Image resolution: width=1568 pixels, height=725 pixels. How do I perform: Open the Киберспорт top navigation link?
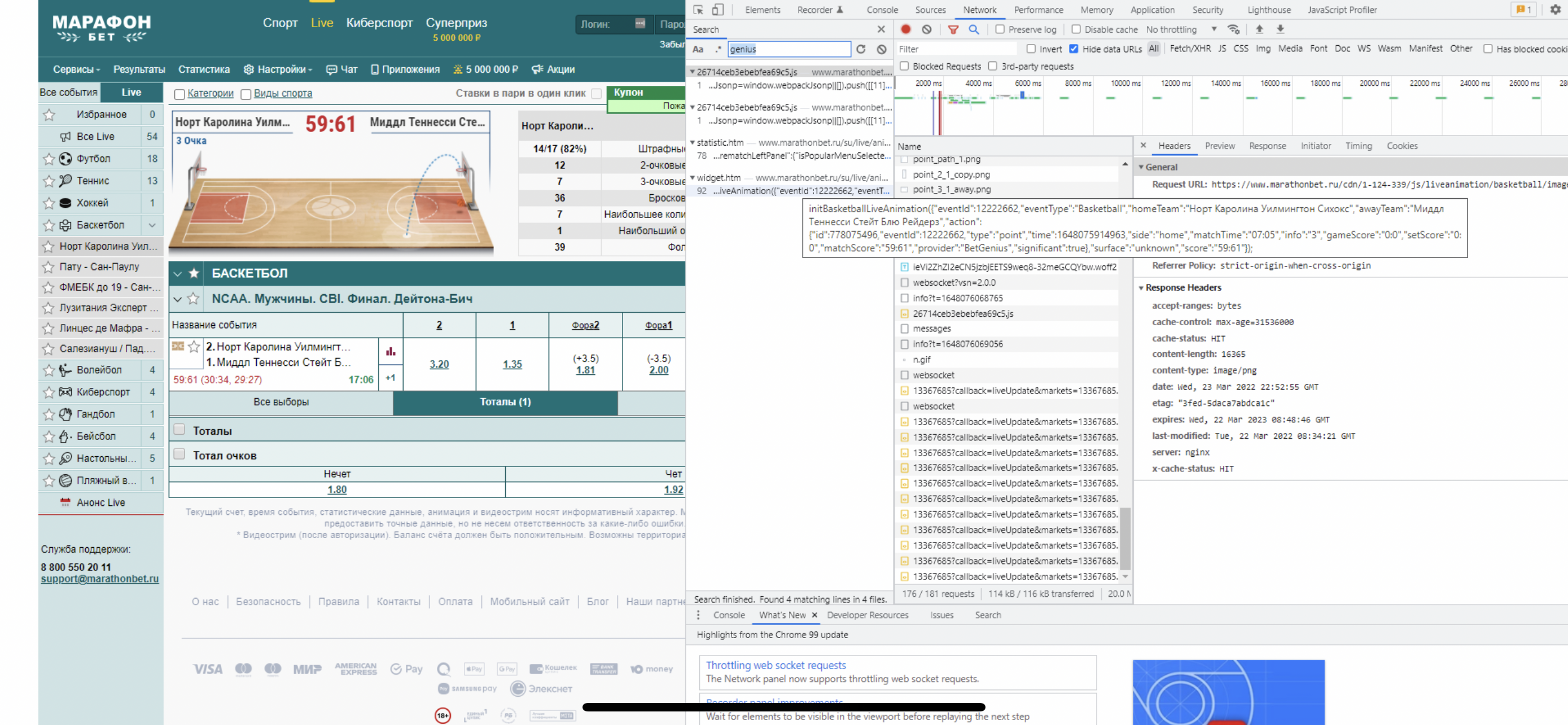(379, 23)
